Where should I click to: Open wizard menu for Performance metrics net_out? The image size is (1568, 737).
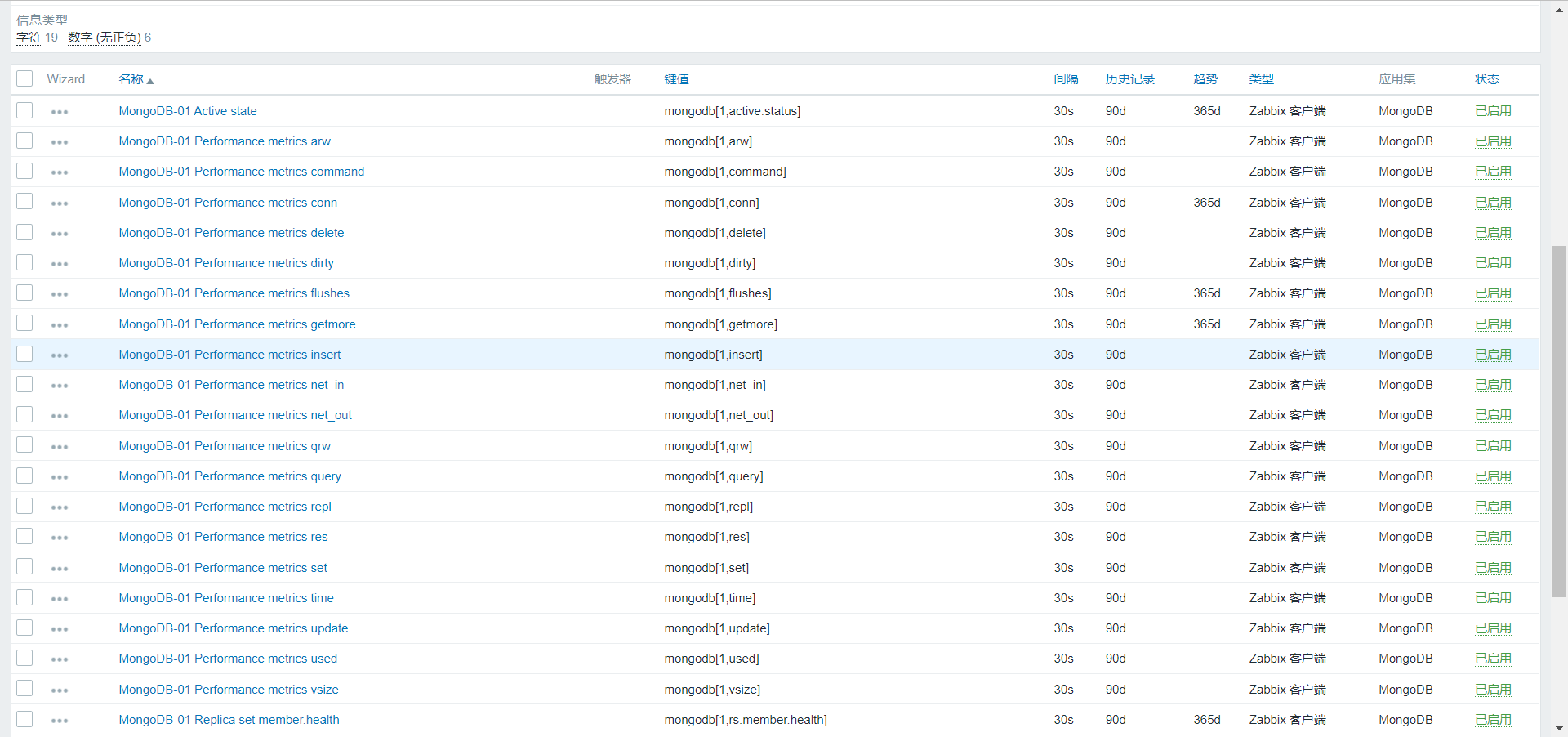[x=60, y=416]
